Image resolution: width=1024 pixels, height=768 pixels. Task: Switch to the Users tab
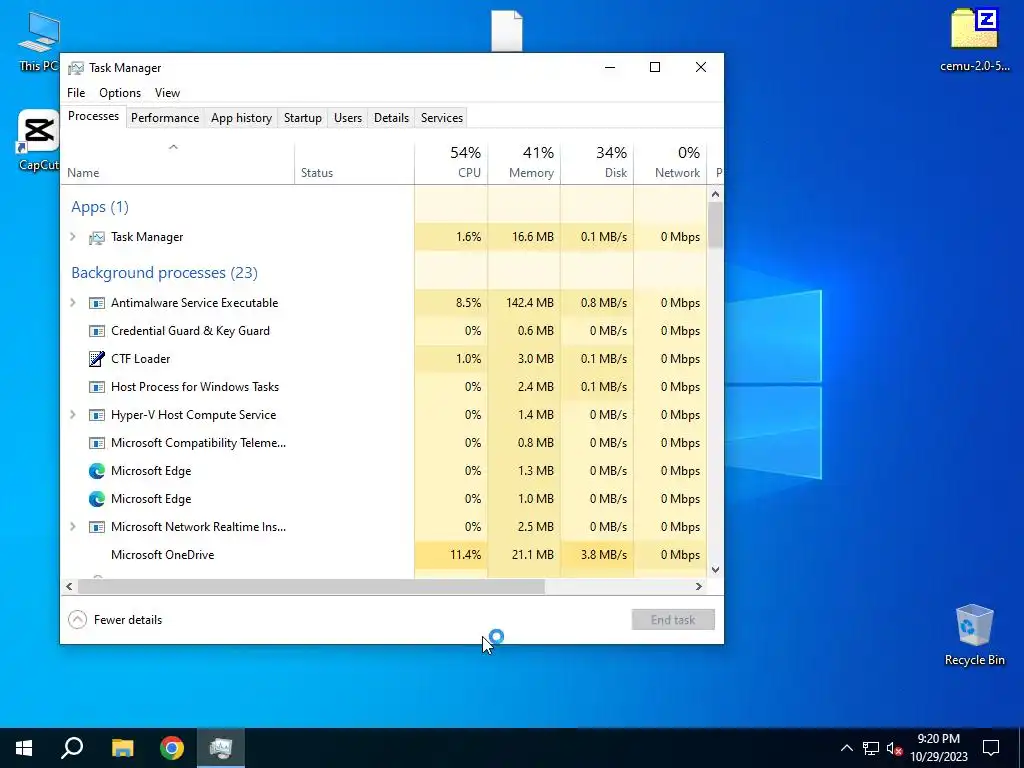point(347,118)
